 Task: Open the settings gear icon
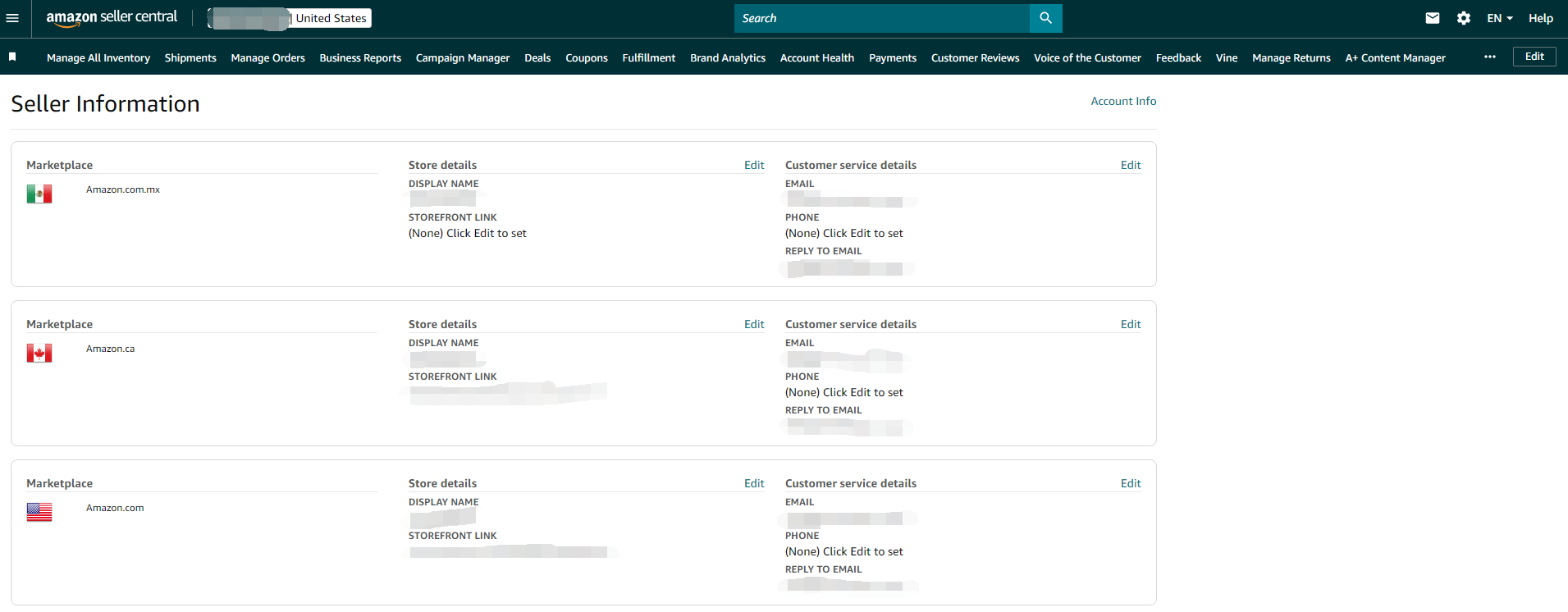(1463, 18)
